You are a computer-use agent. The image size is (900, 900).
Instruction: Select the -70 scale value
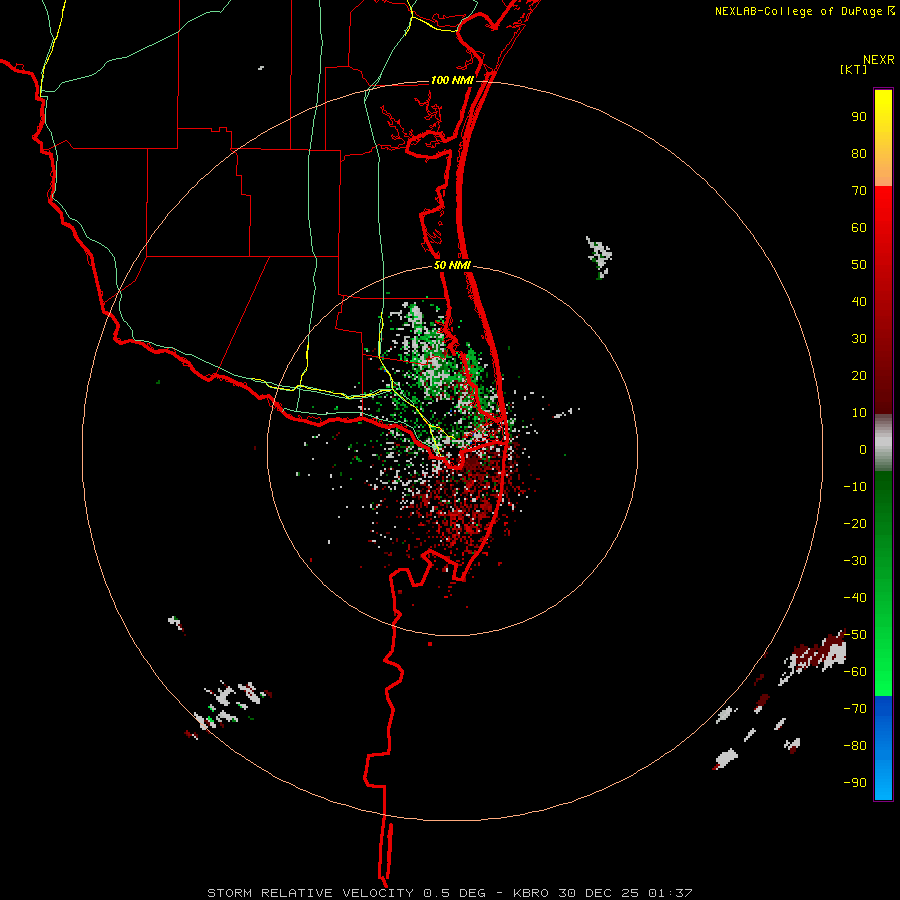(x=855, y=709)
